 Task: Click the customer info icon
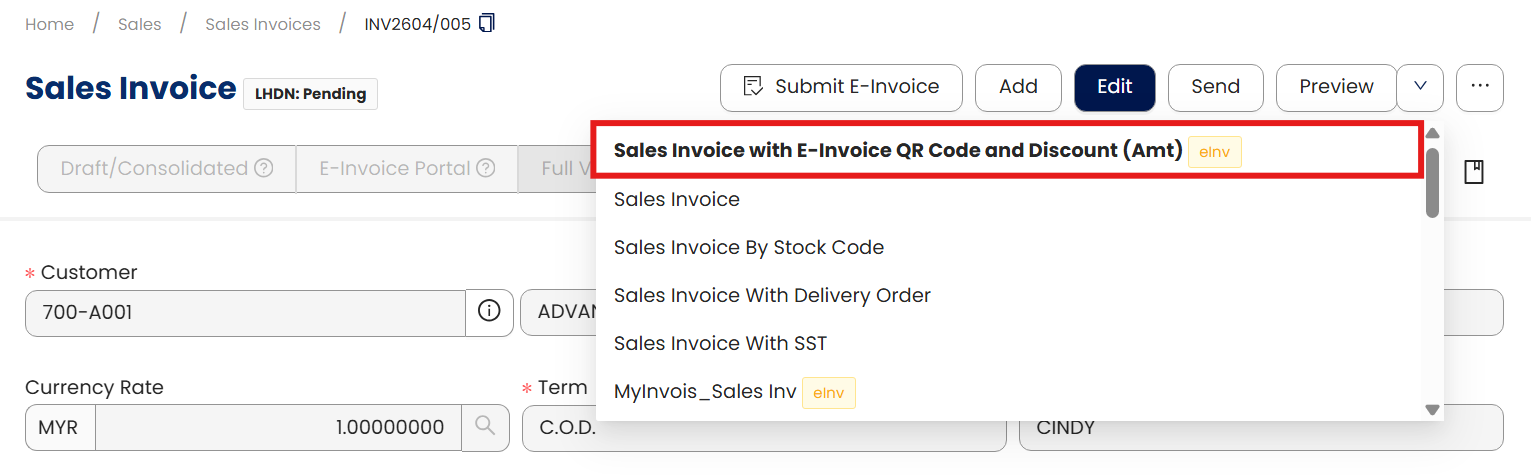pos(489,312)
